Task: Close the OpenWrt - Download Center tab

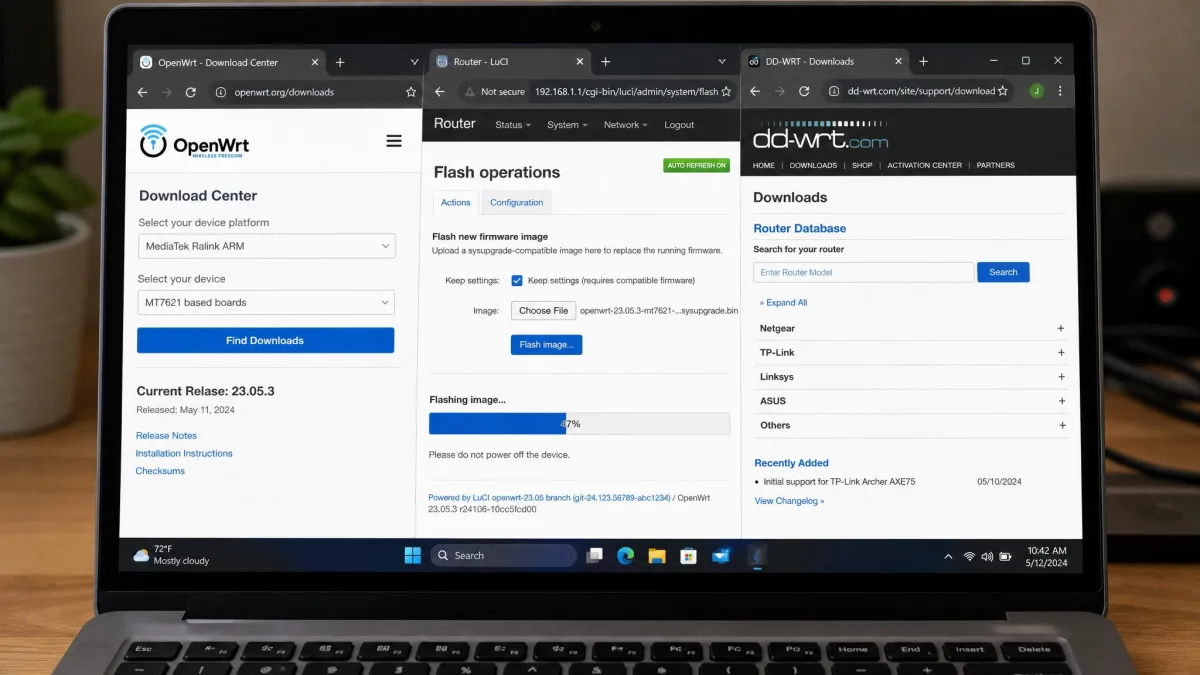Action: pyautogui.click(x=315, y=62)
